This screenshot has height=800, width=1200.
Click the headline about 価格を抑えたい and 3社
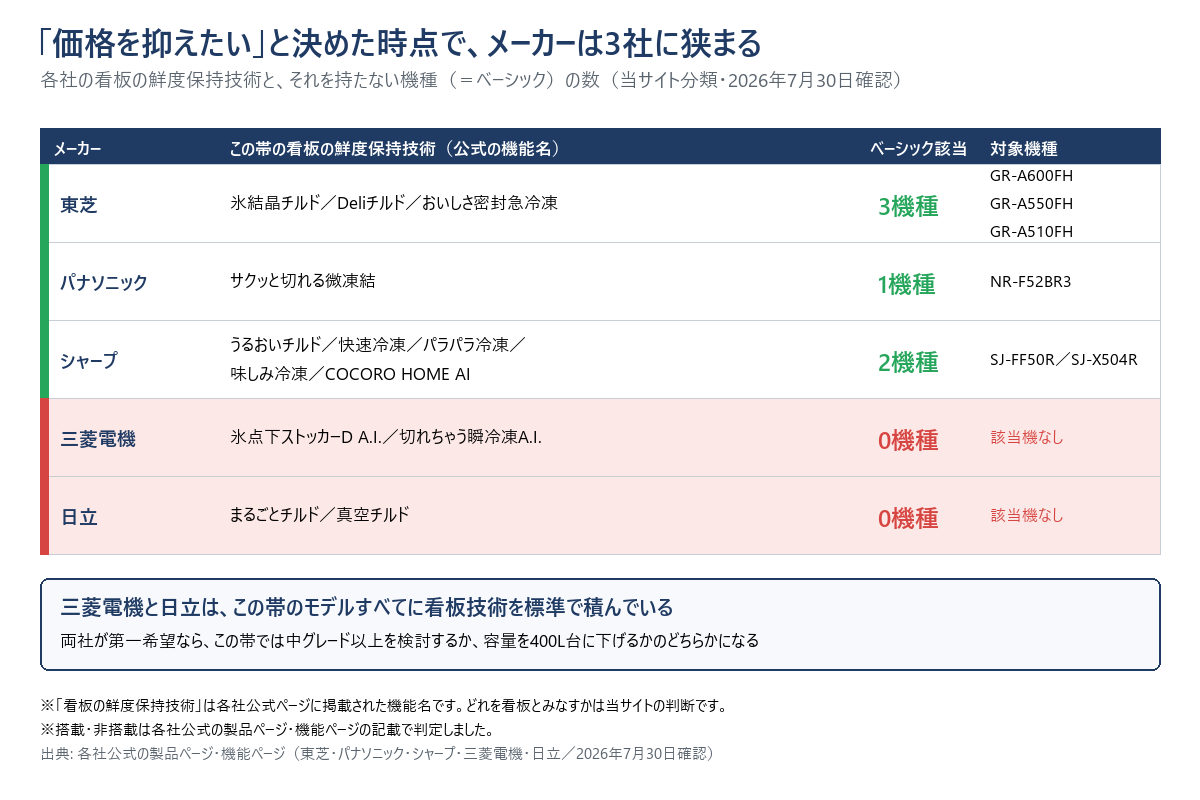pos(400,44)
